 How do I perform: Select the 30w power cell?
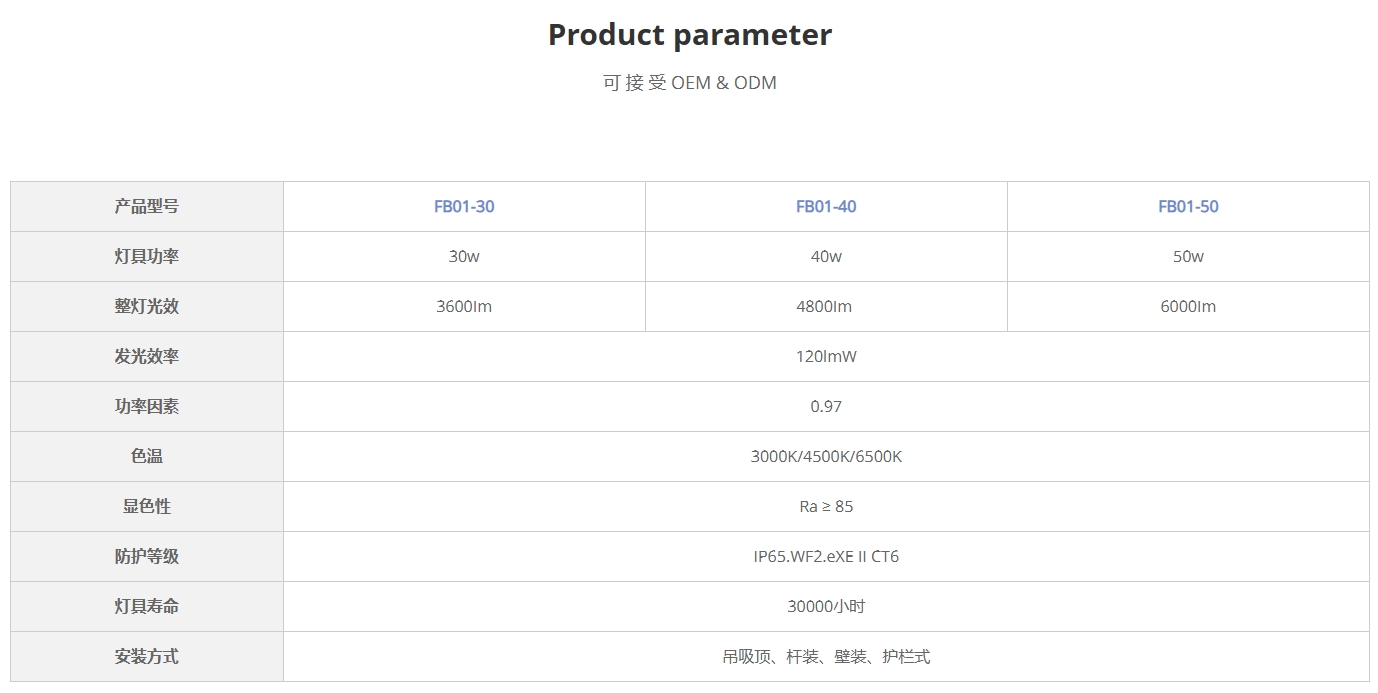coord(464,257)
